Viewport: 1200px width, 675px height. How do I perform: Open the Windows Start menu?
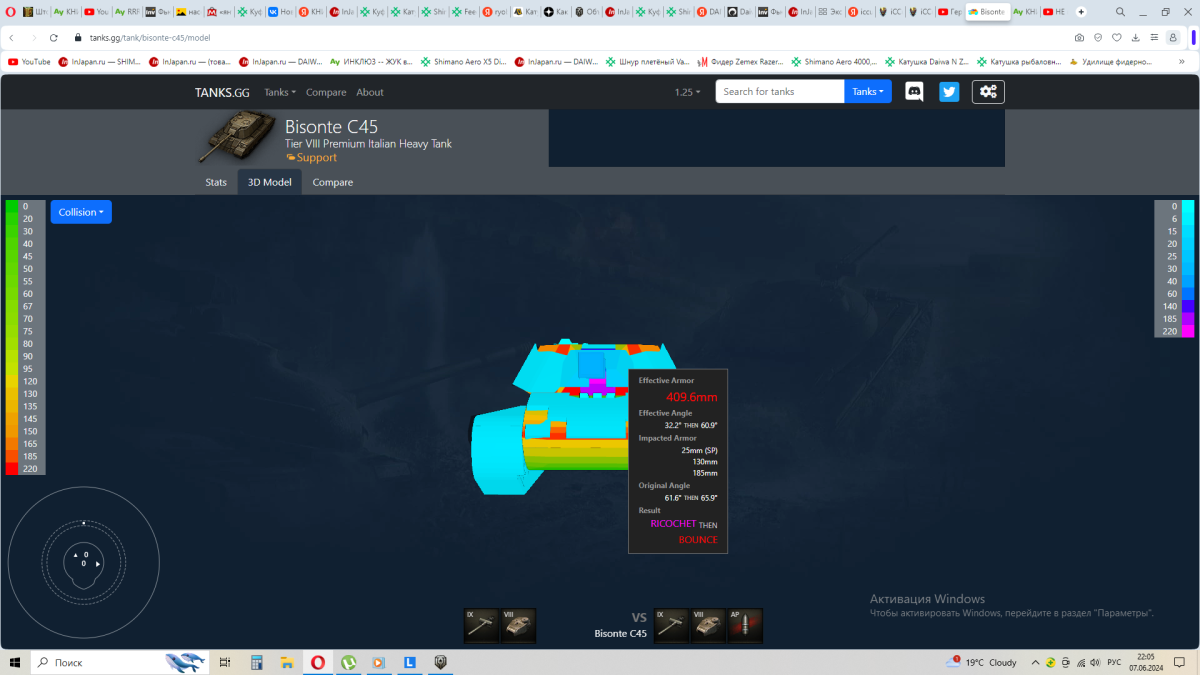[x=15, y=662]
